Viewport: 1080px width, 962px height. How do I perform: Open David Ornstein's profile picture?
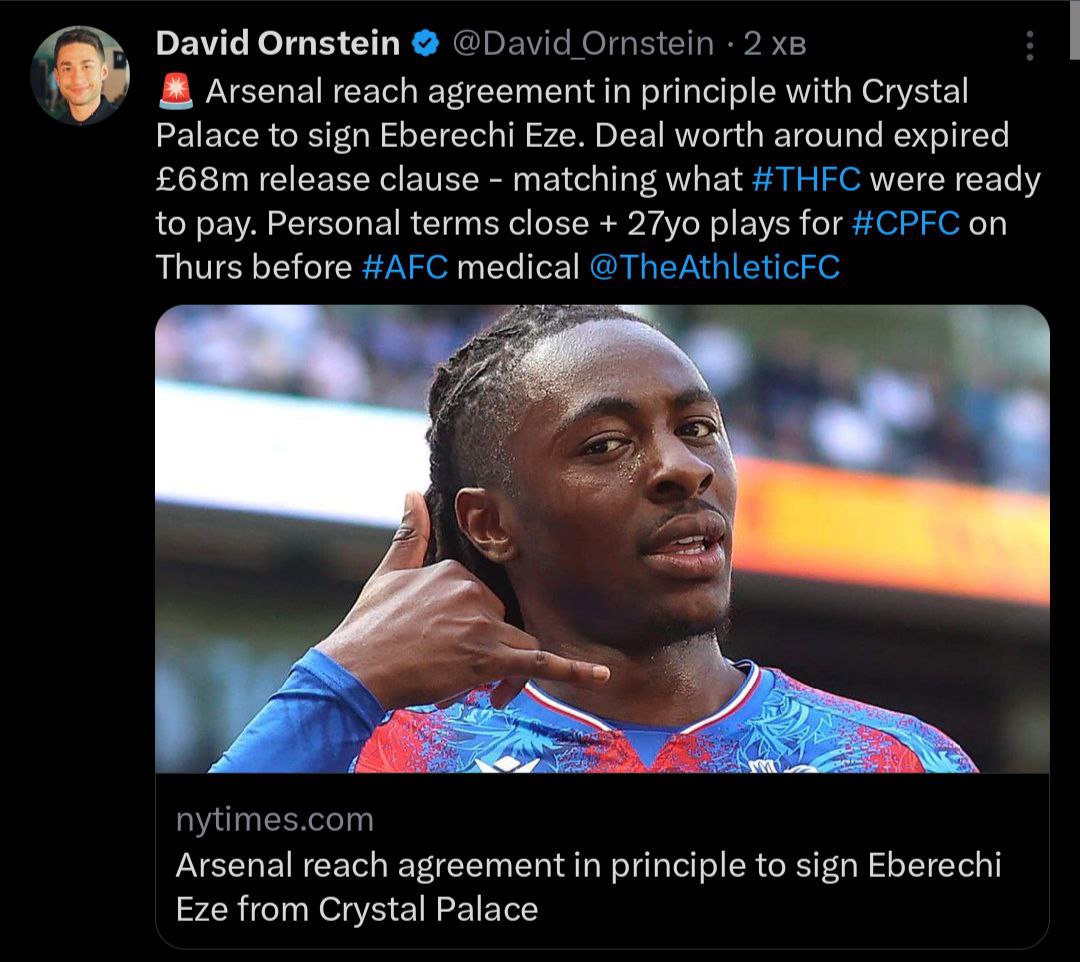(x=80, y=75)
